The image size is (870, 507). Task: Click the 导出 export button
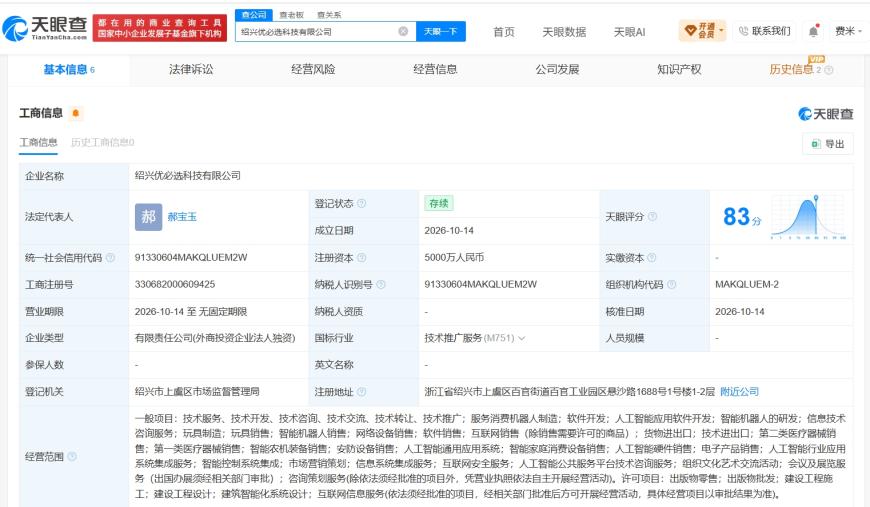click(x=828, y=144)
